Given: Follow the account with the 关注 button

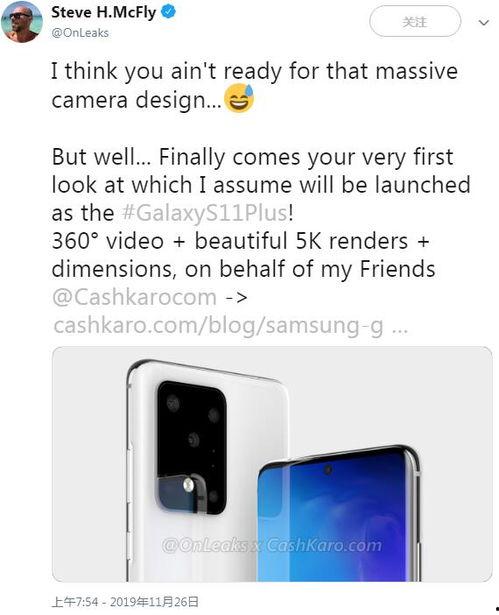Looking at the screenshot, I should click(415, 22).
